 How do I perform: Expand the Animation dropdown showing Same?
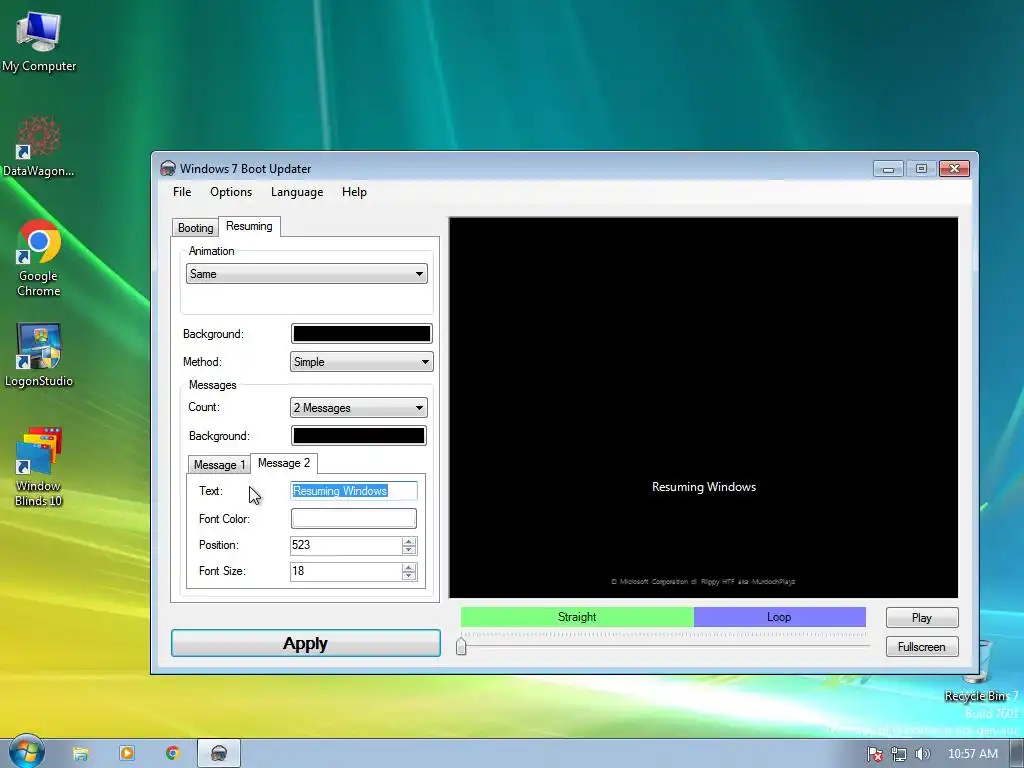tap(306, 274)
